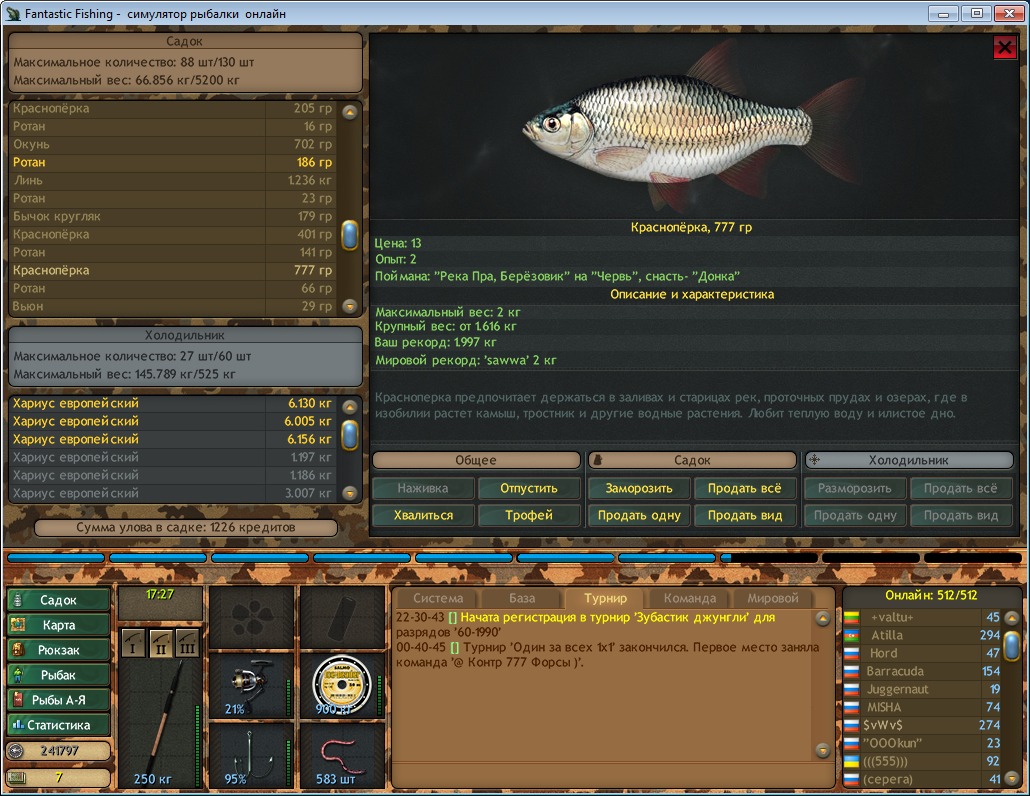Click the hook slot showing 95%
Screen dimensions: 1030x796
[250, 755]
